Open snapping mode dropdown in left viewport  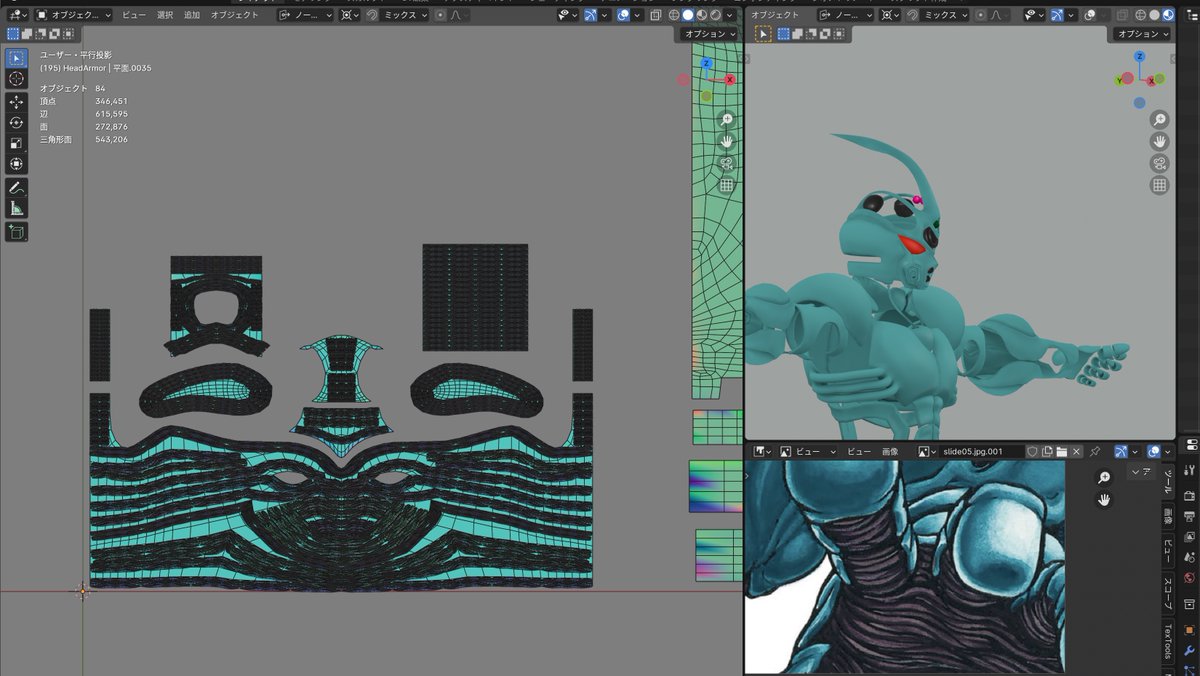click(x=406, y=15)
